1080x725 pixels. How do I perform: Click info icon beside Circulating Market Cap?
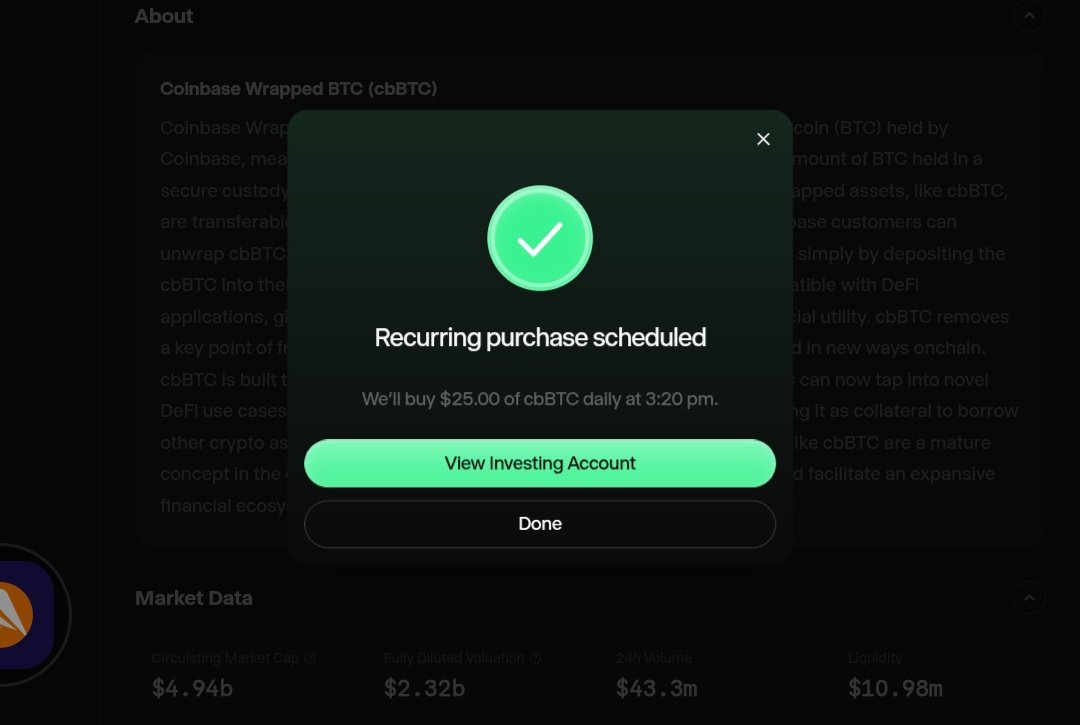coord(310,658)
